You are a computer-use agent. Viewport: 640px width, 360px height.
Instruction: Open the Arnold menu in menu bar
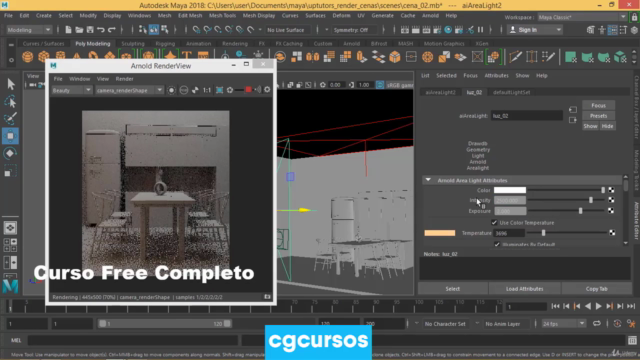(430, 16)
